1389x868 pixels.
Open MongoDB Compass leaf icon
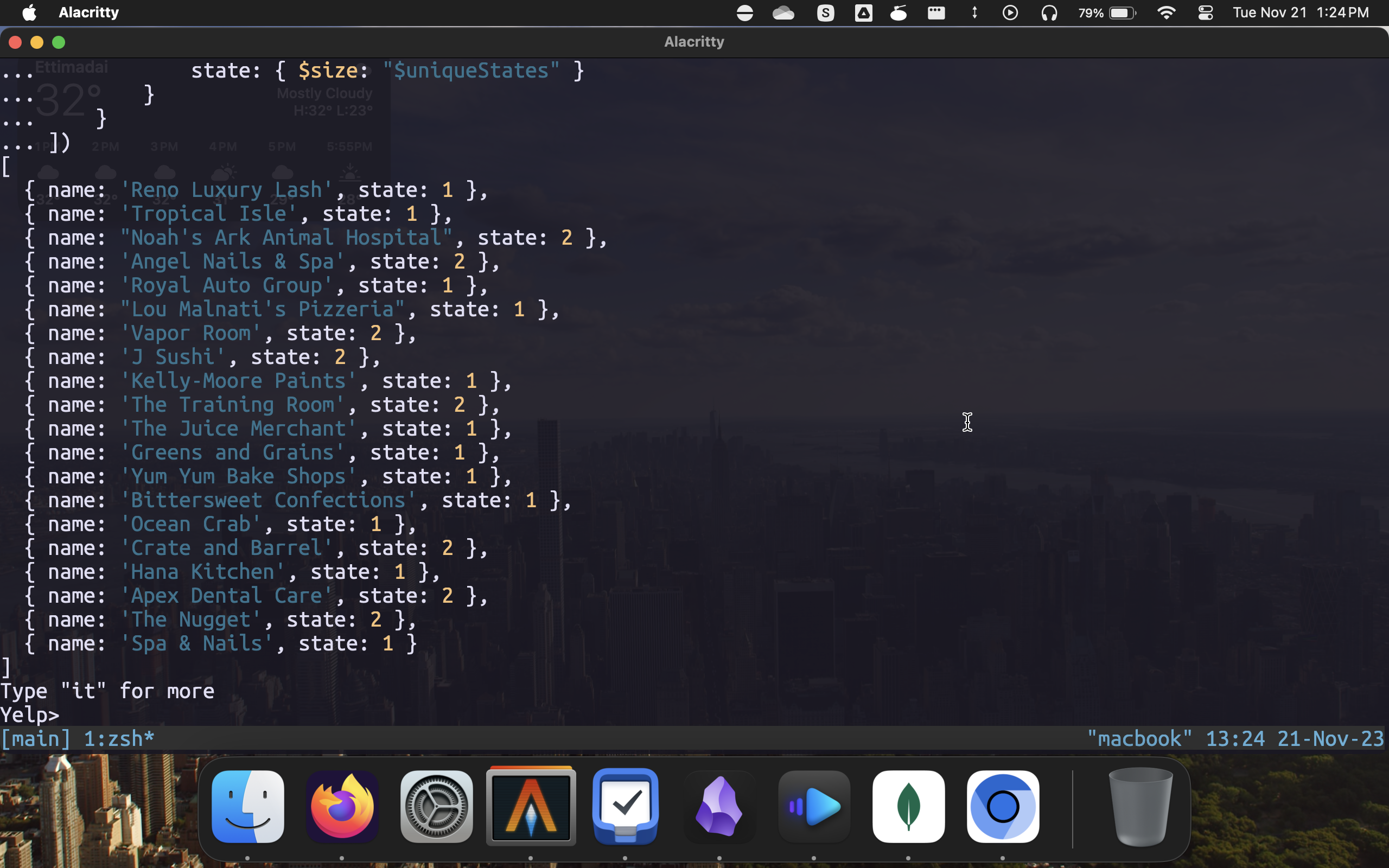tap(908, 807)
